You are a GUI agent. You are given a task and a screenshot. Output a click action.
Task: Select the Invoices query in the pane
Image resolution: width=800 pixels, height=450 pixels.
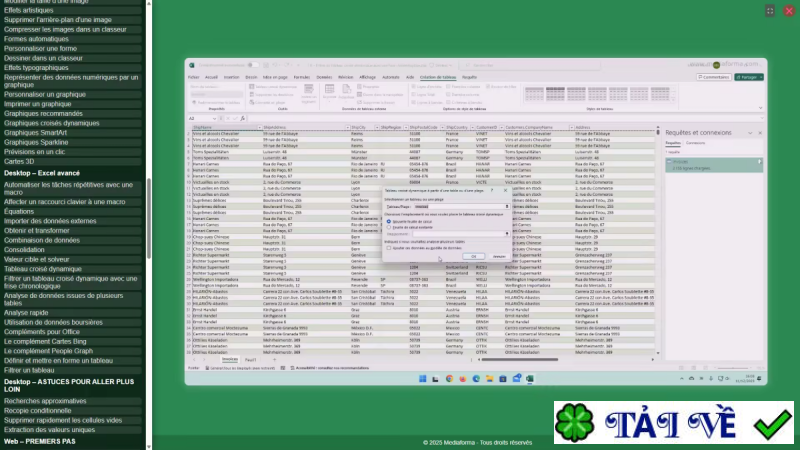713,164
